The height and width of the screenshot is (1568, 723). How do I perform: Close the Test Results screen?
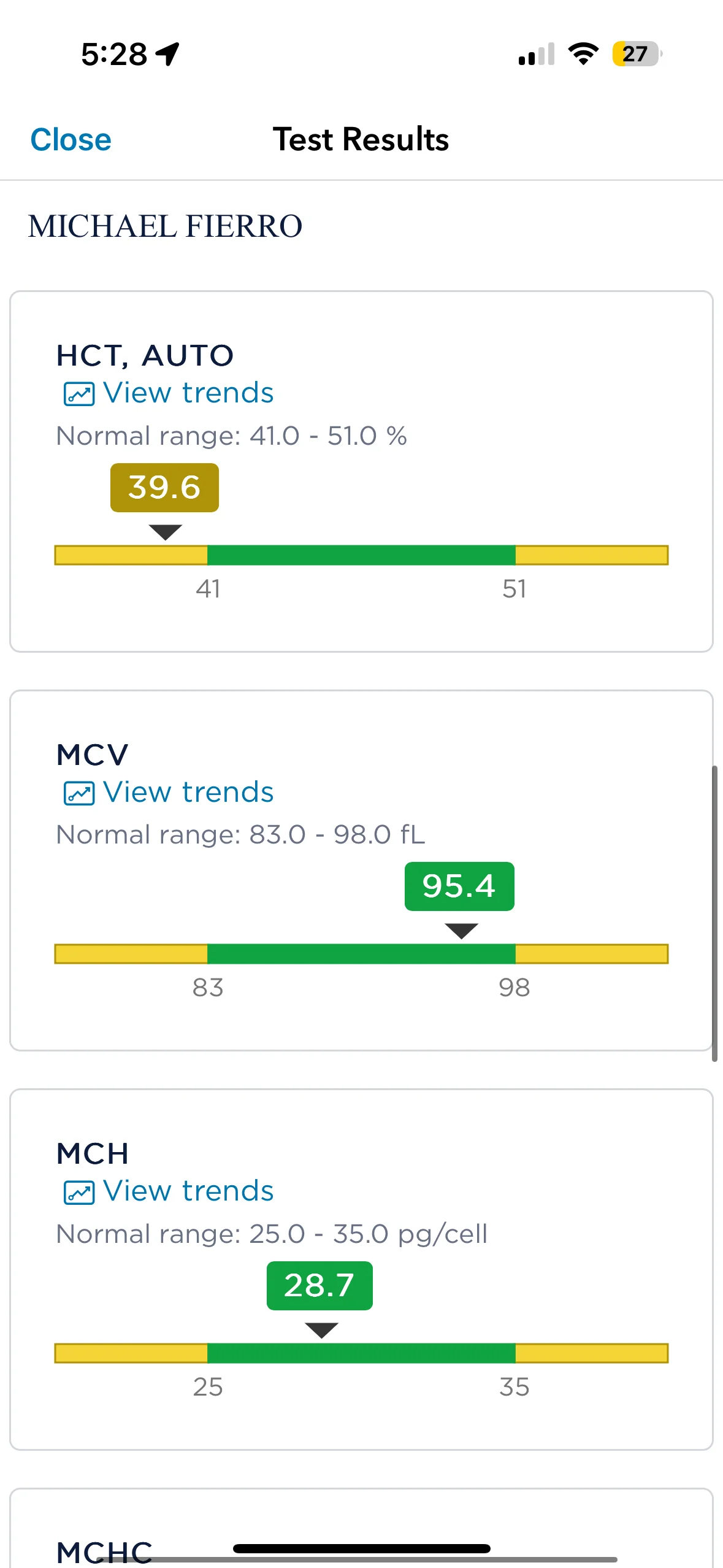[x=71, y=140]
